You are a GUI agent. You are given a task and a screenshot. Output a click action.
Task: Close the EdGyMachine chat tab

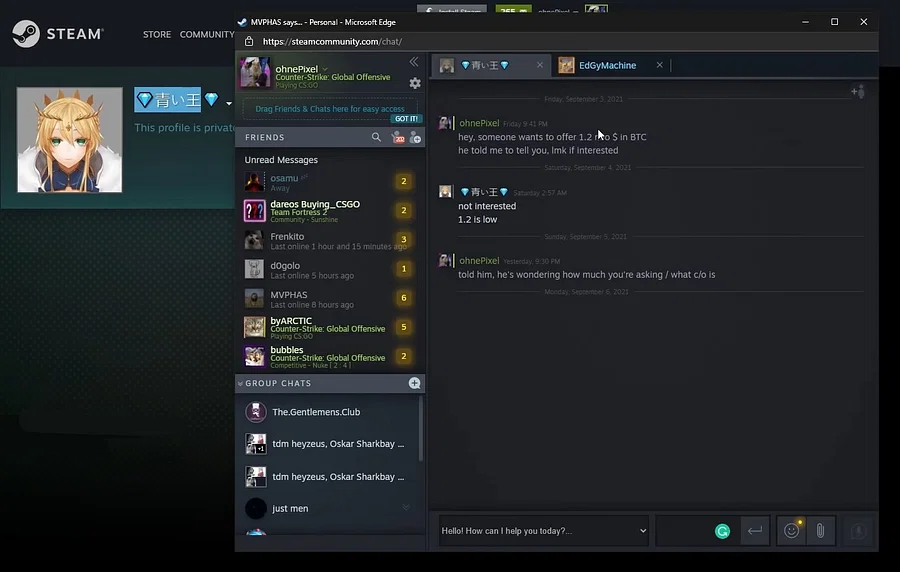pos(660,65)
